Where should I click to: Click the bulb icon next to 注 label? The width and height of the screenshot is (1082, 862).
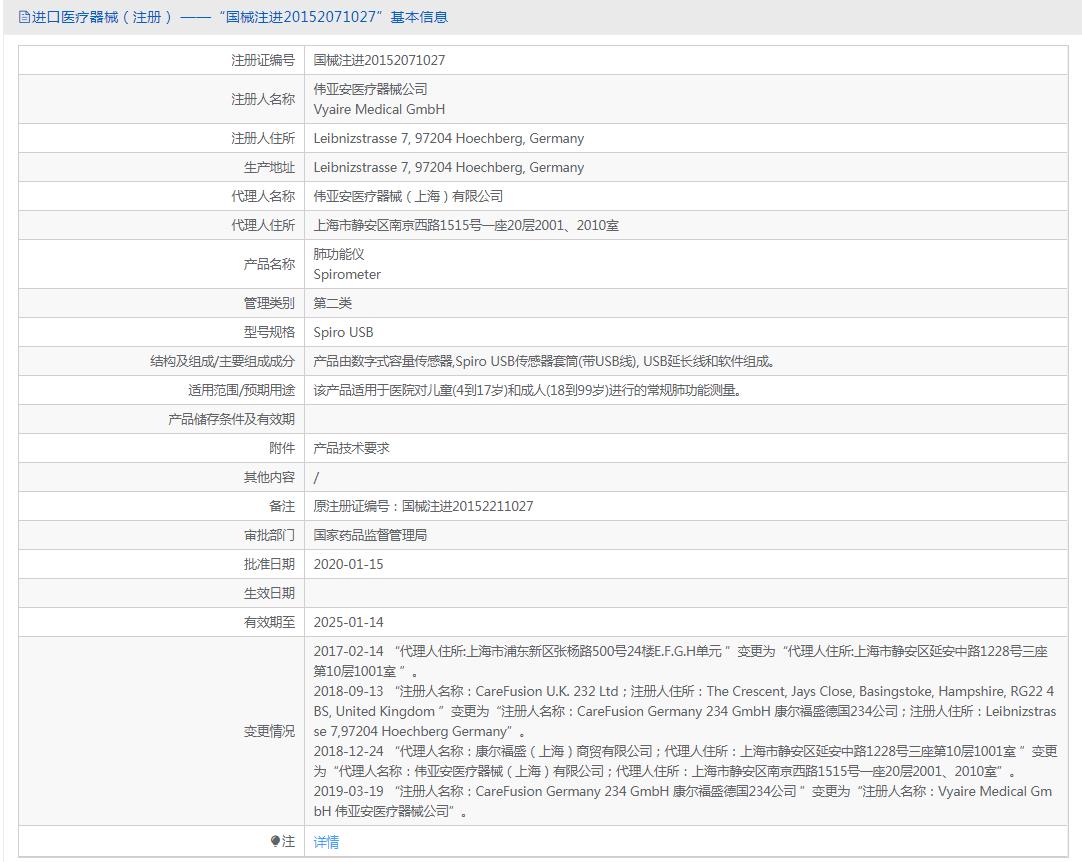point(275,841)
